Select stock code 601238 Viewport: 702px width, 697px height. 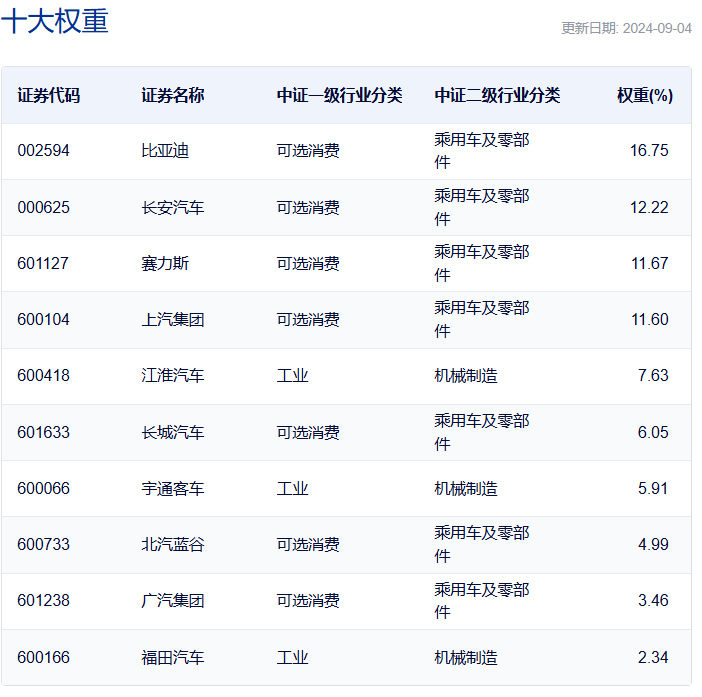[43, 601]
